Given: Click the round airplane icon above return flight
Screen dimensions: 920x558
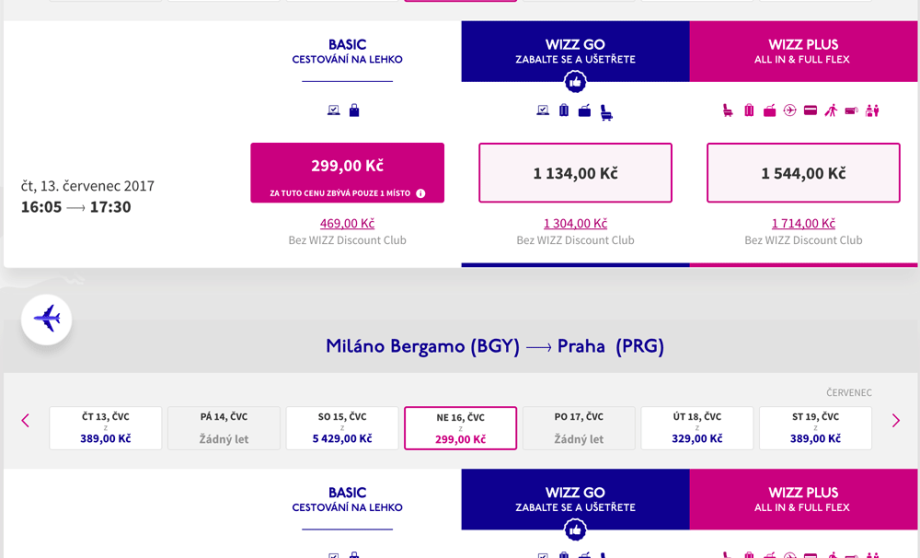Looking at the screenshot, I should [x=46, y=320].
